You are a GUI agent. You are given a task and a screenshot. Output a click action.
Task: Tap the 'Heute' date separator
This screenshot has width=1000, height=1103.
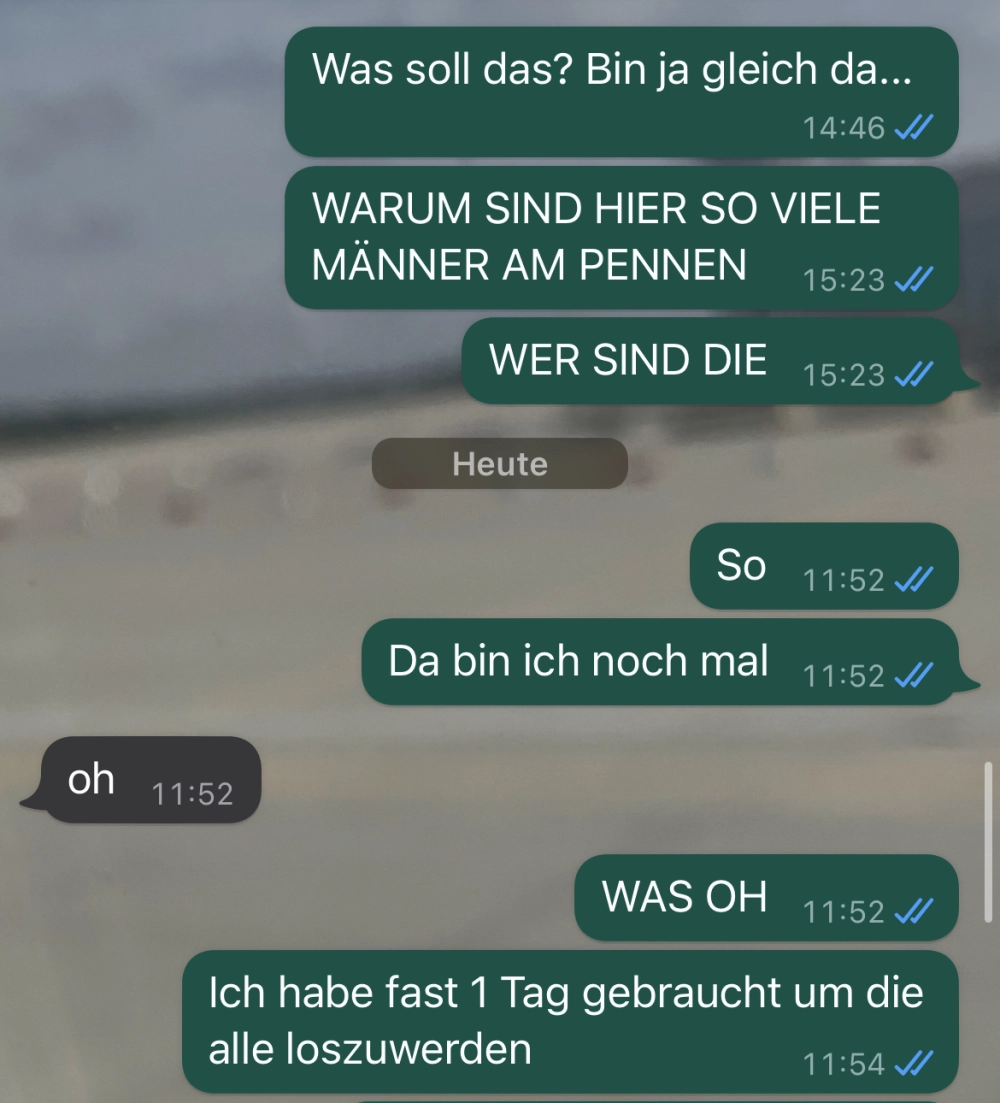tap(499, 464)
